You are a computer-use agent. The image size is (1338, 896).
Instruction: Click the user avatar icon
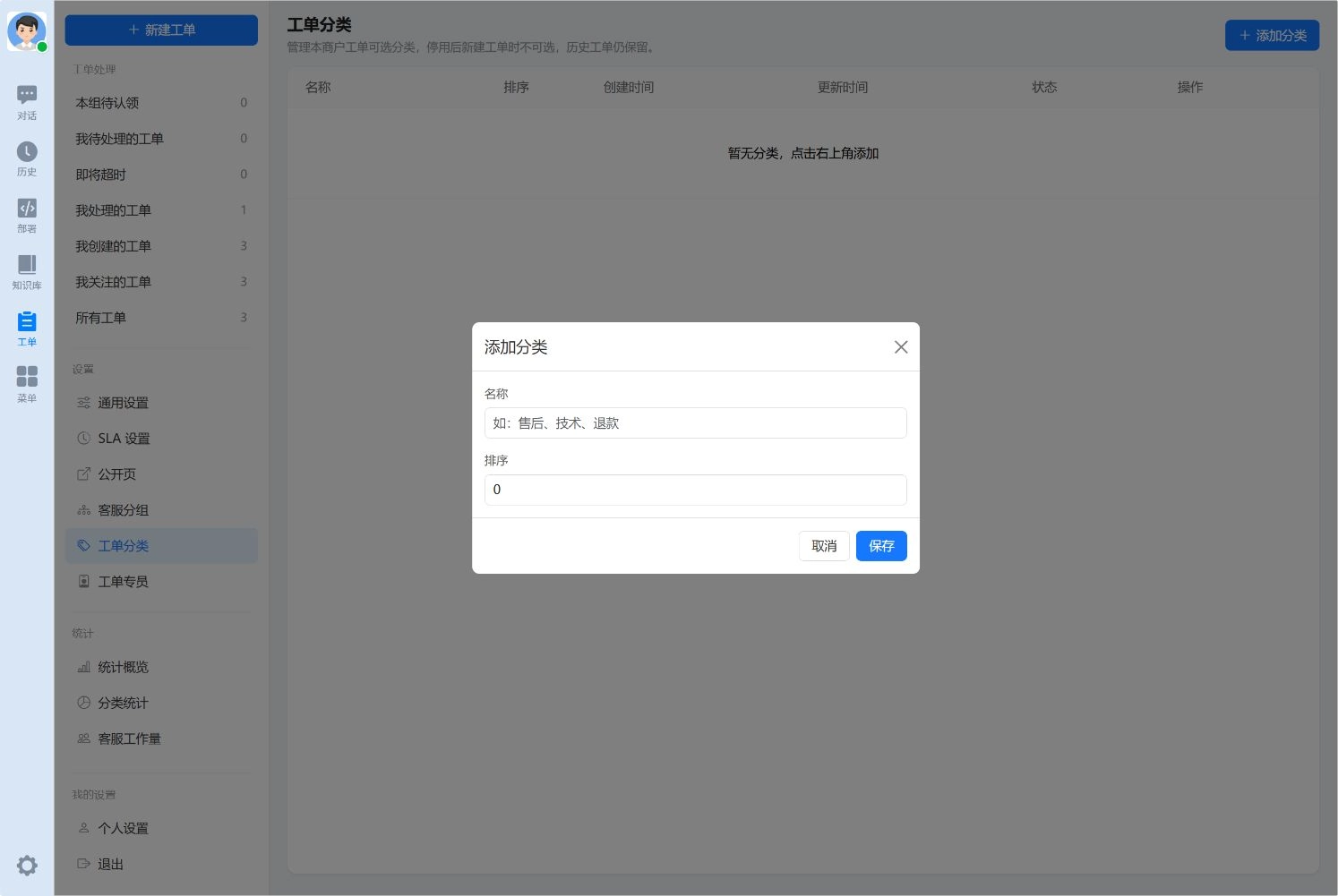[27, 32]
